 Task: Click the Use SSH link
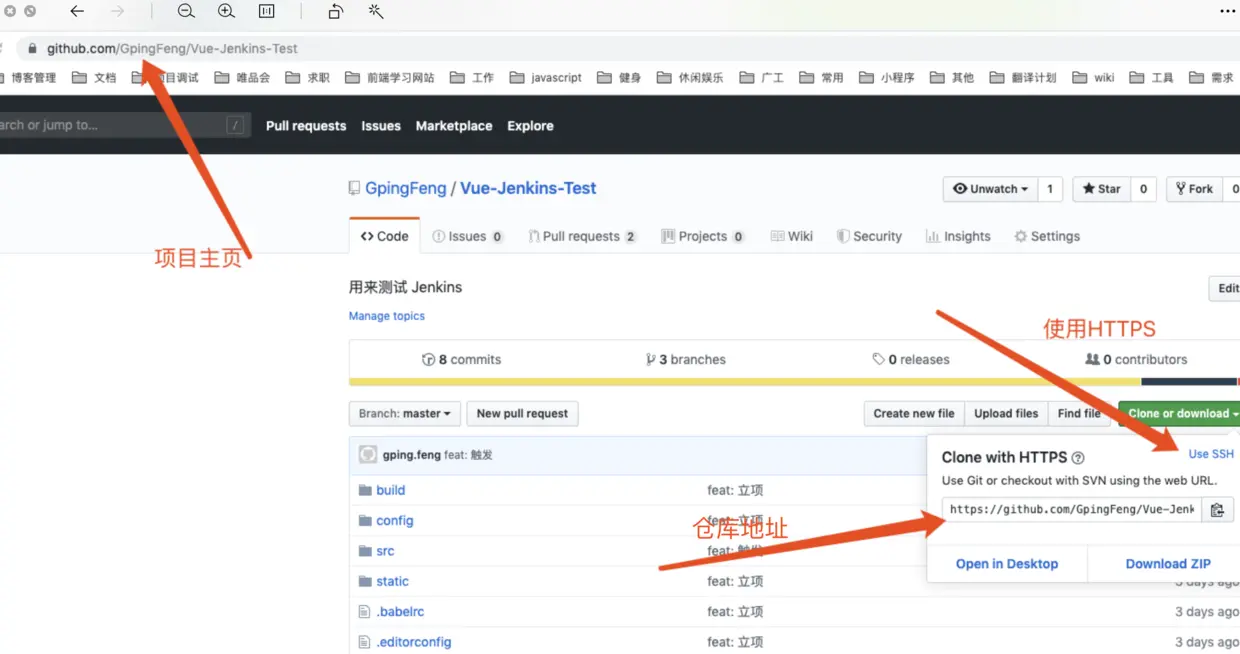point(1211,454)
